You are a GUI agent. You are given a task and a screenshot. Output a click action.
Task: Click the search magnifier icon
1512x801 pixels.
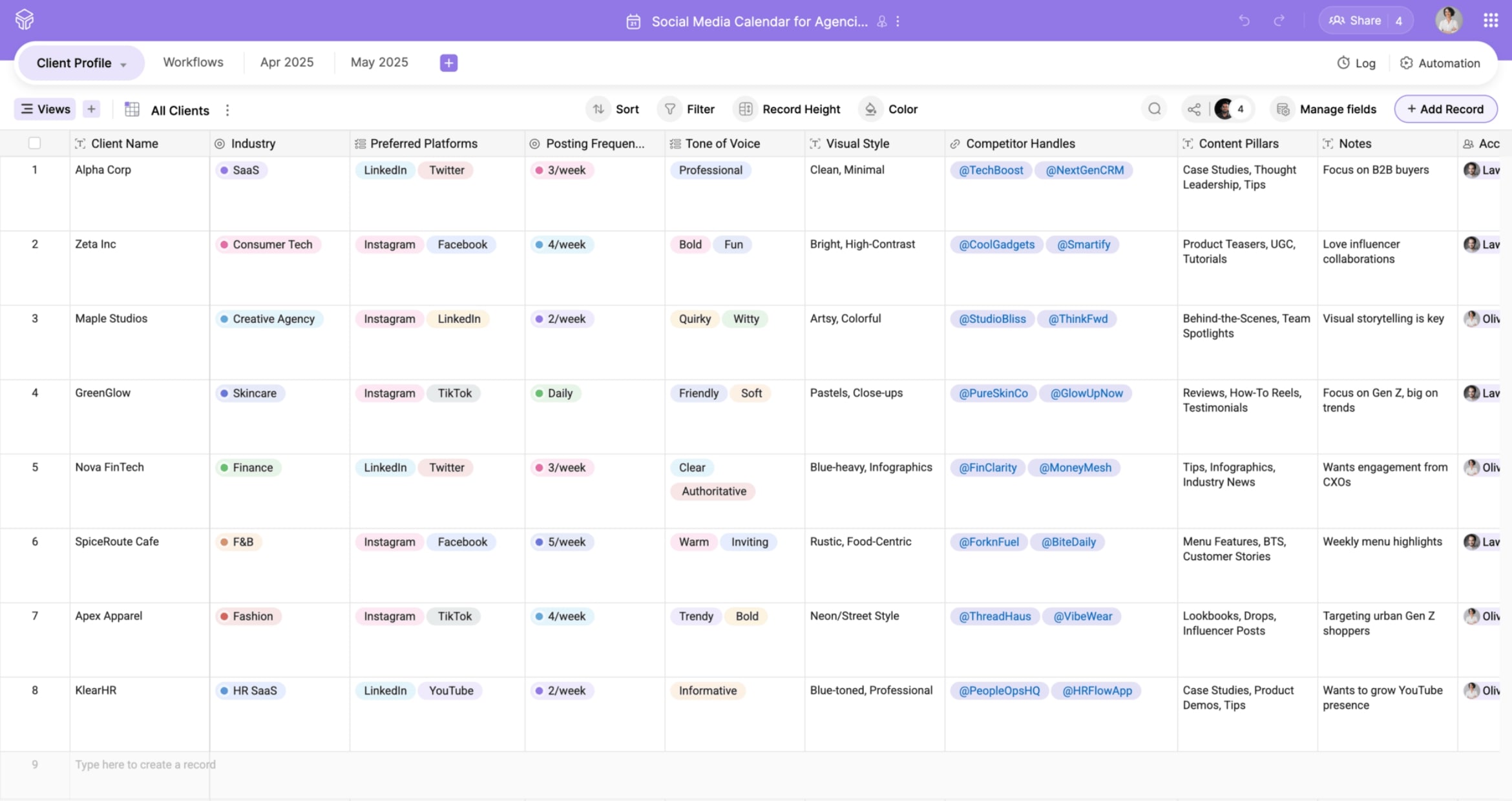[1155, 109]
